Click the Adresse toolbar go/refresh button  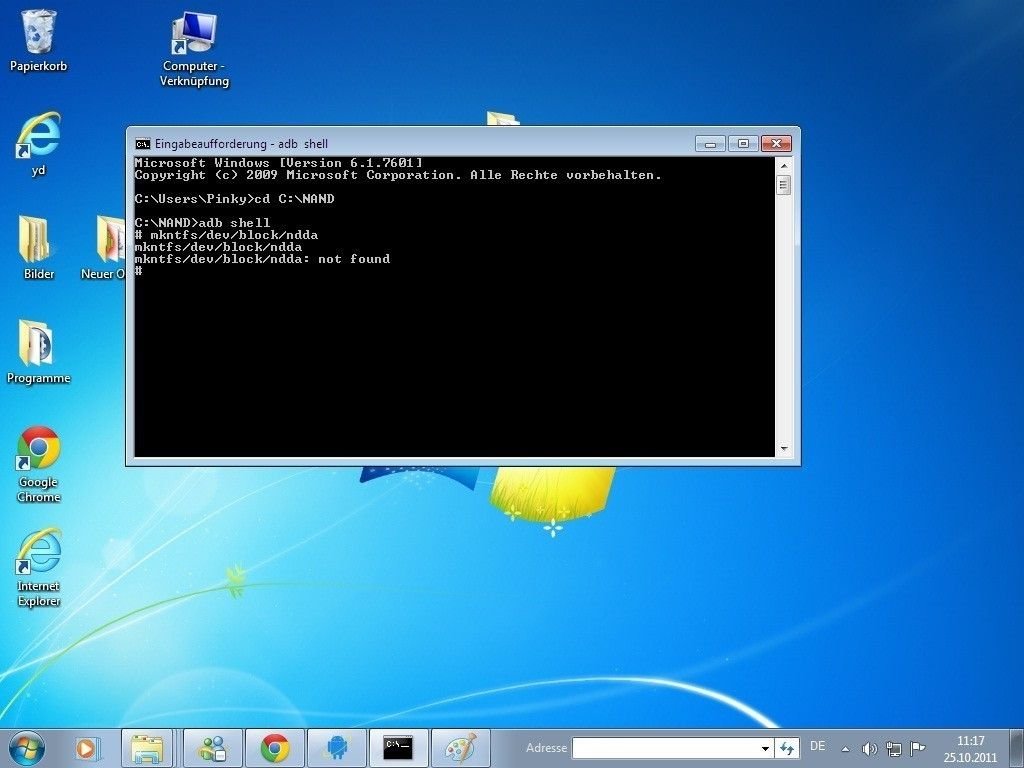pos(787,748)
